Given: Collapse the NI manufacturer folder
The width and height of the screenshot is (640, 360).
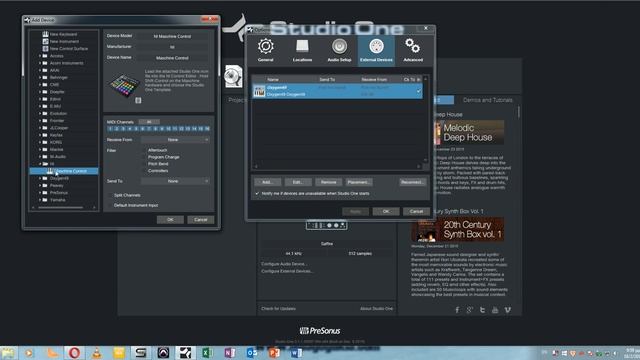Looking at the screenshot, I should click(x=40, y=164).
